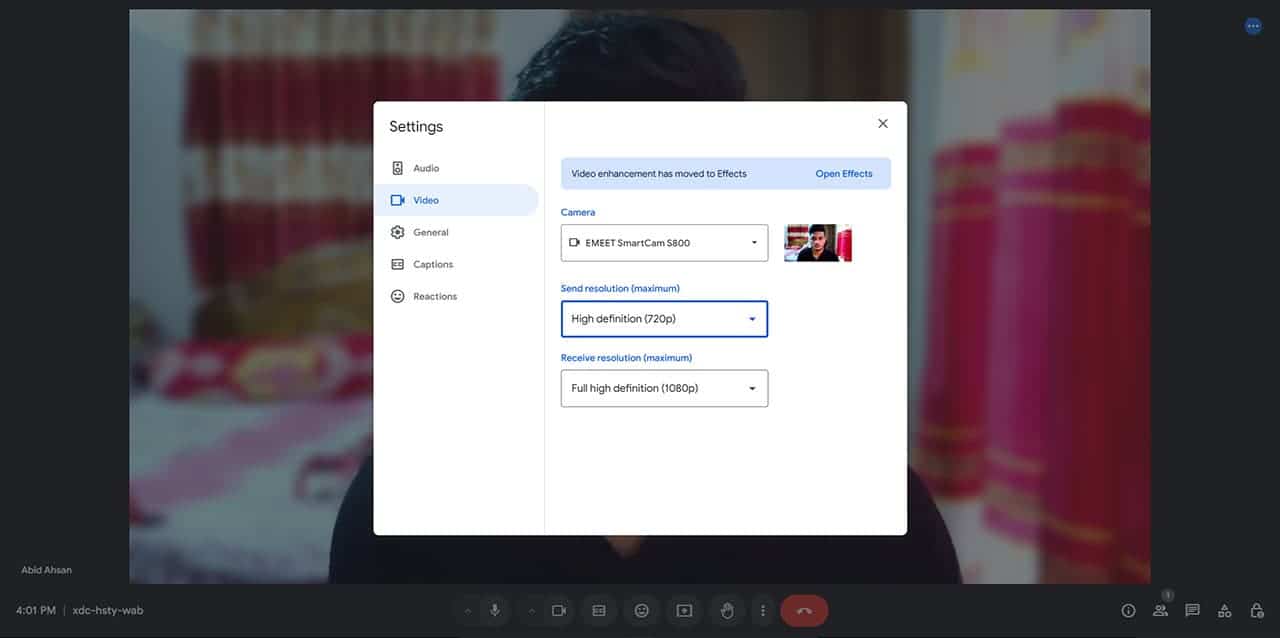The width and height of the screenshot is (1280, 638).
Task: Expand the EMEET SmartCam S800 camera dropdown
Action: 664,243
